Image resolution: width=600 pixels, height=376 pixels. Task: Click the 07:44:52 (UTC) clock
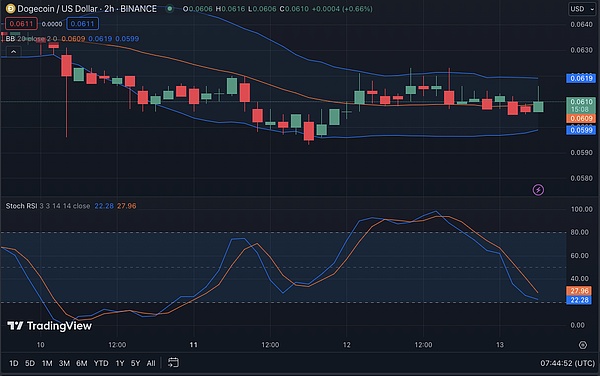point(567,363)
